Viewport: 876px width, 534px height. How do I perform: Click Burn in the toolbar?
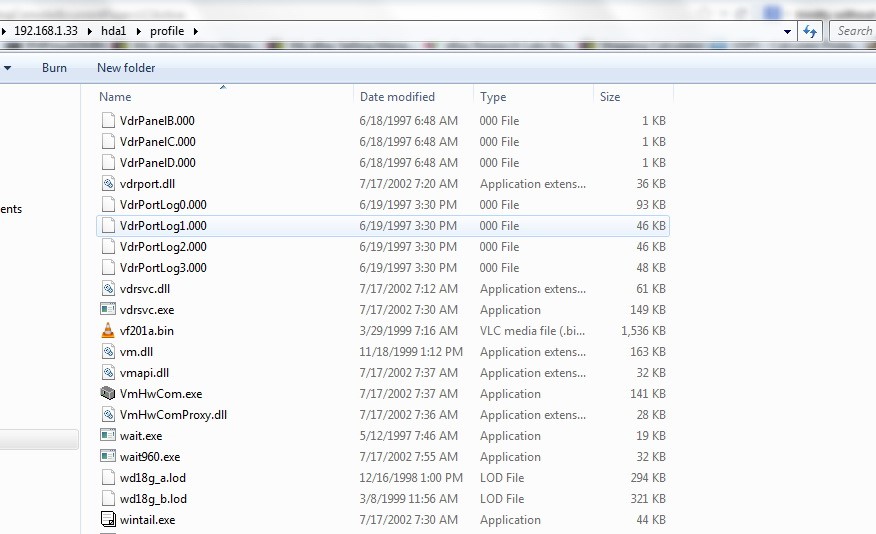55,68
